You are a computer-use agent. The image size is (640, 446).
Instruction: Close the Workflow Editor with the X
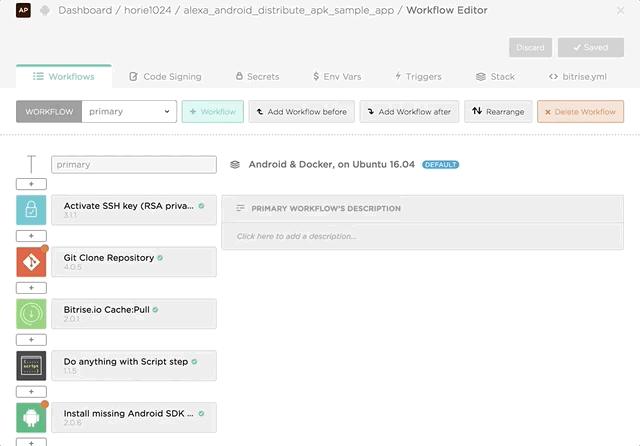click(620, 11)
